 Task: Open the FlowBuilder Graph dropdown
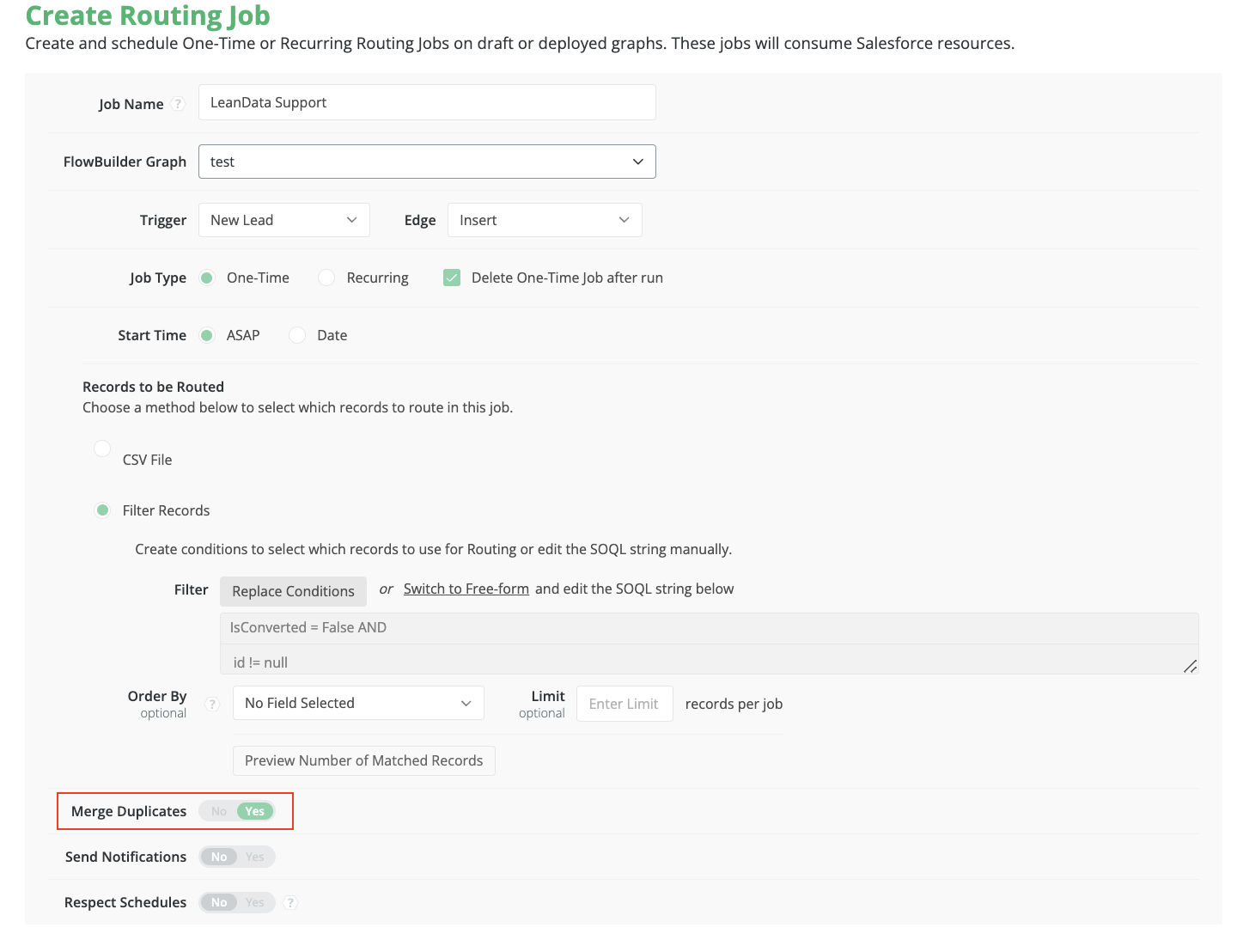427,162
